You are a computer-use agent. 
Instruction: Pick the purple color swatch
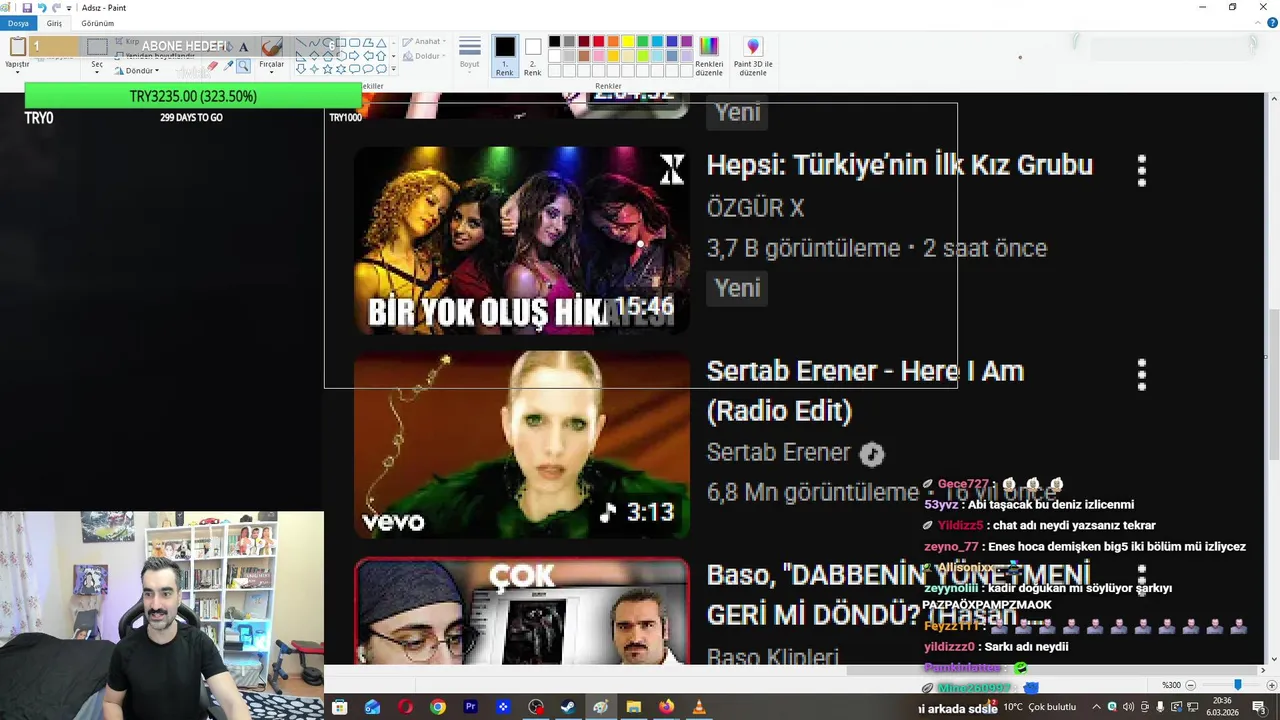[x=686, y=41]
